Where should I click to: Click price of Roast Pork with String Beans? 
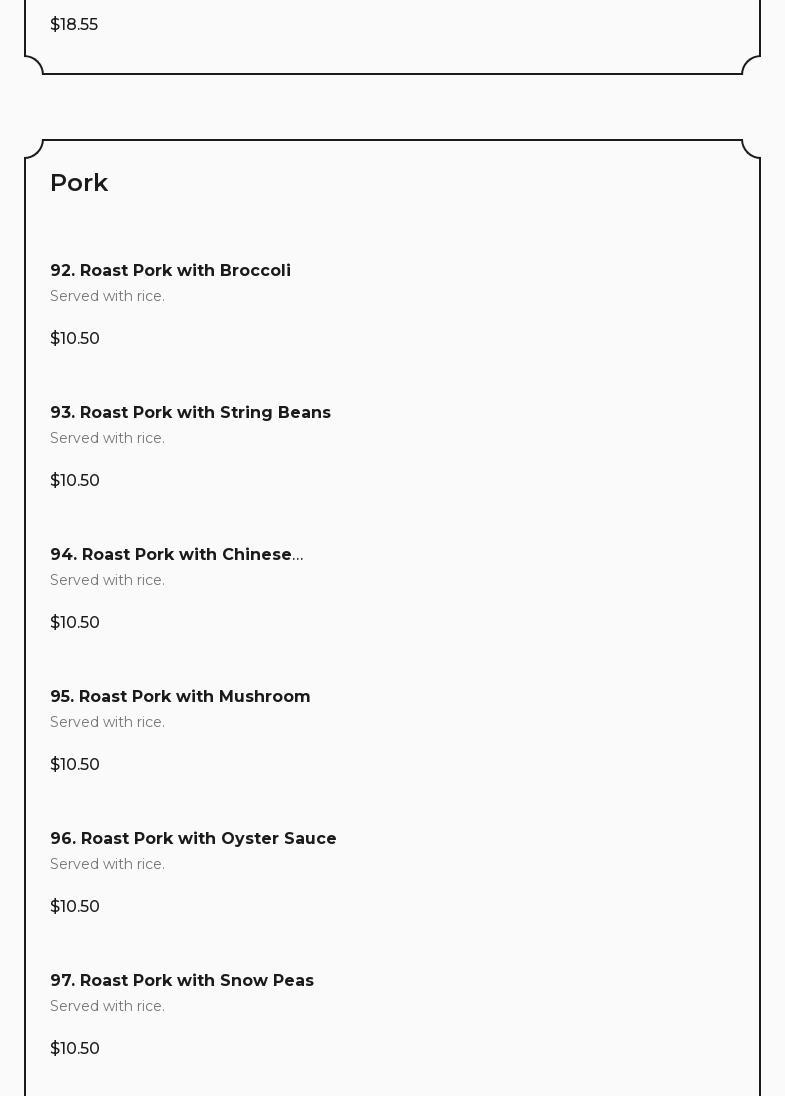[75, 480]
